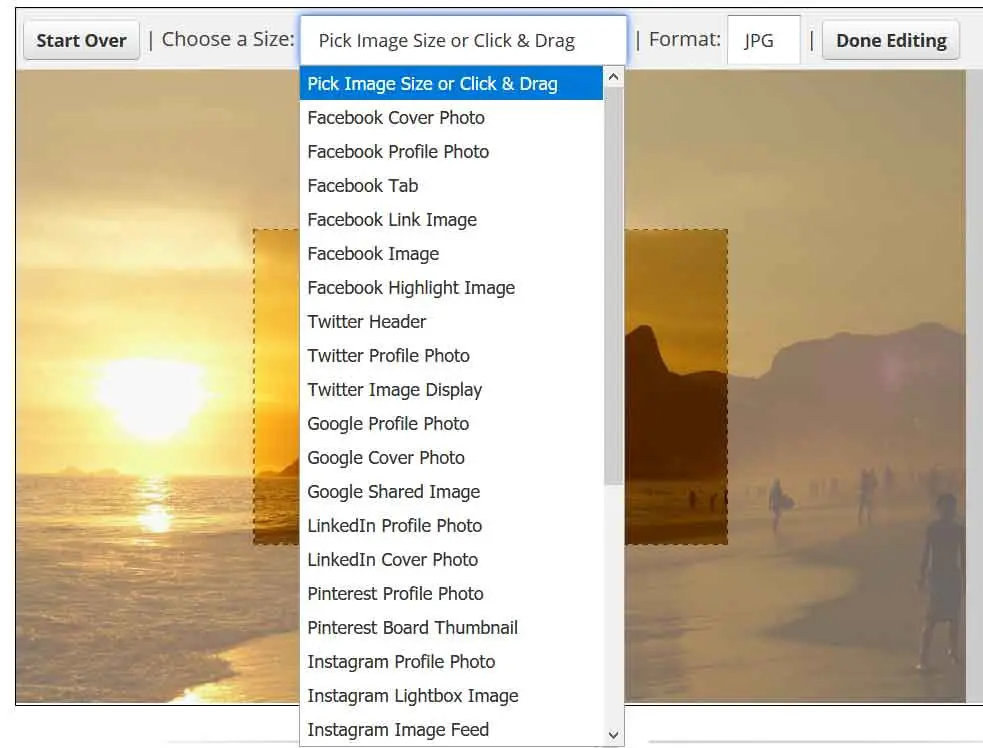Select Google Shared Image option
Screen dimensions: 983x748
point(451,492)
